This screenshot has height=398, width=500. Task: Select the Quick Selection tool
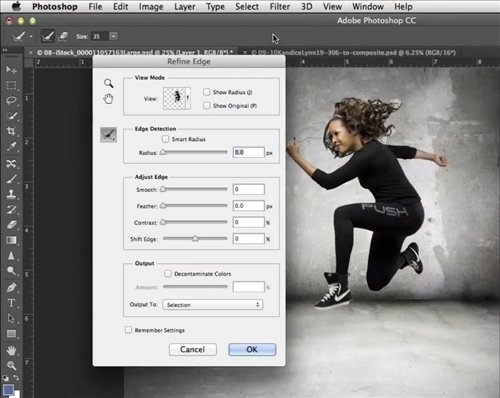click(x=11, y=116)
